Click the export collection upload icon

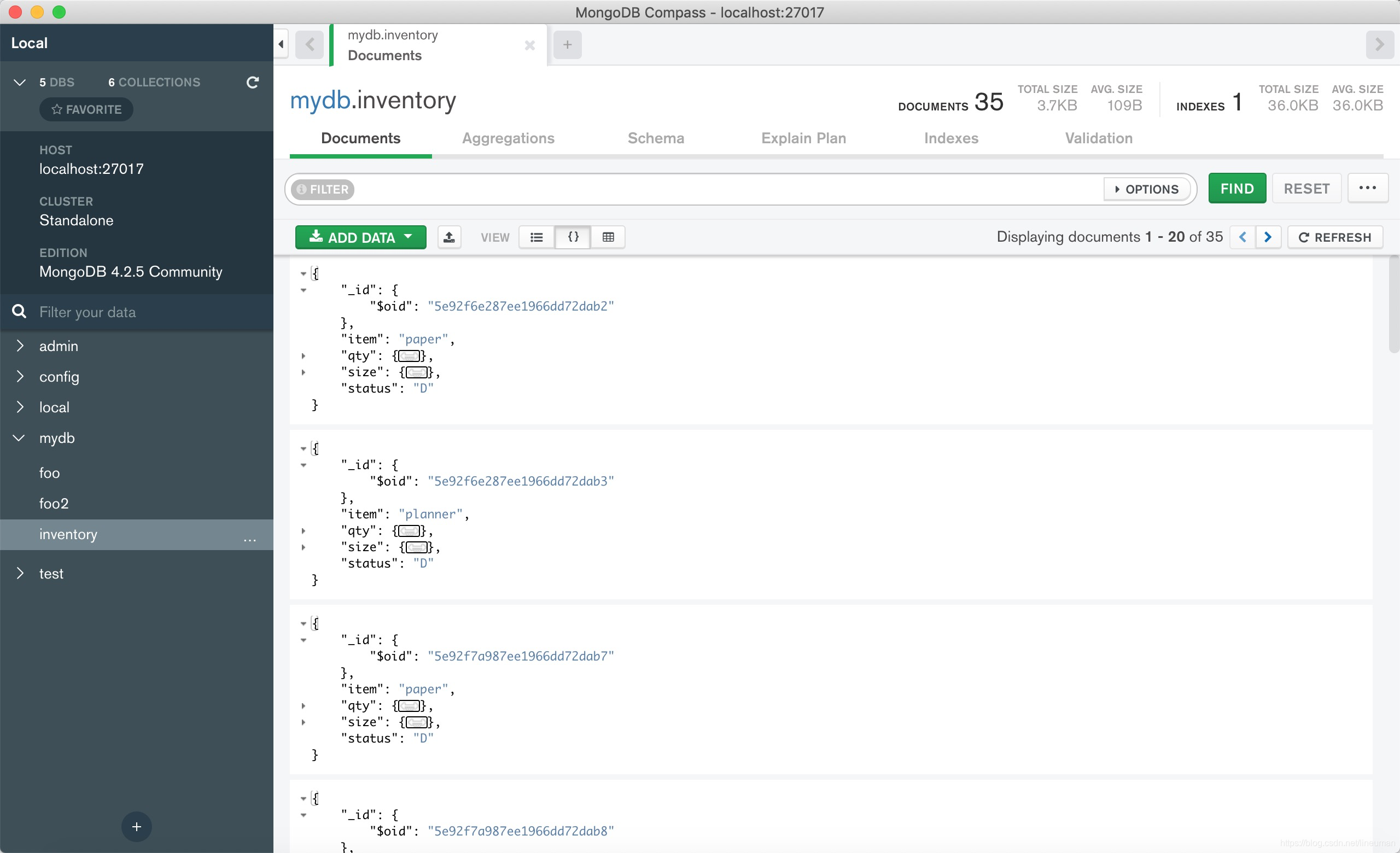[449, 237]
